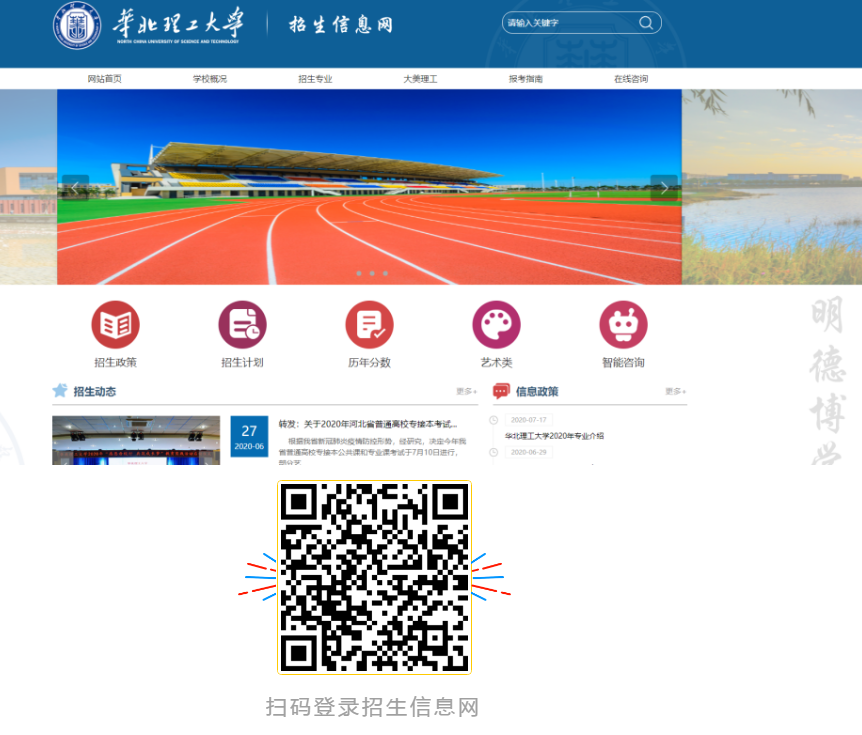Viewport: 862px width, 735px height.
Task: Click the search magnifier icon
Action: click(646, 23)
